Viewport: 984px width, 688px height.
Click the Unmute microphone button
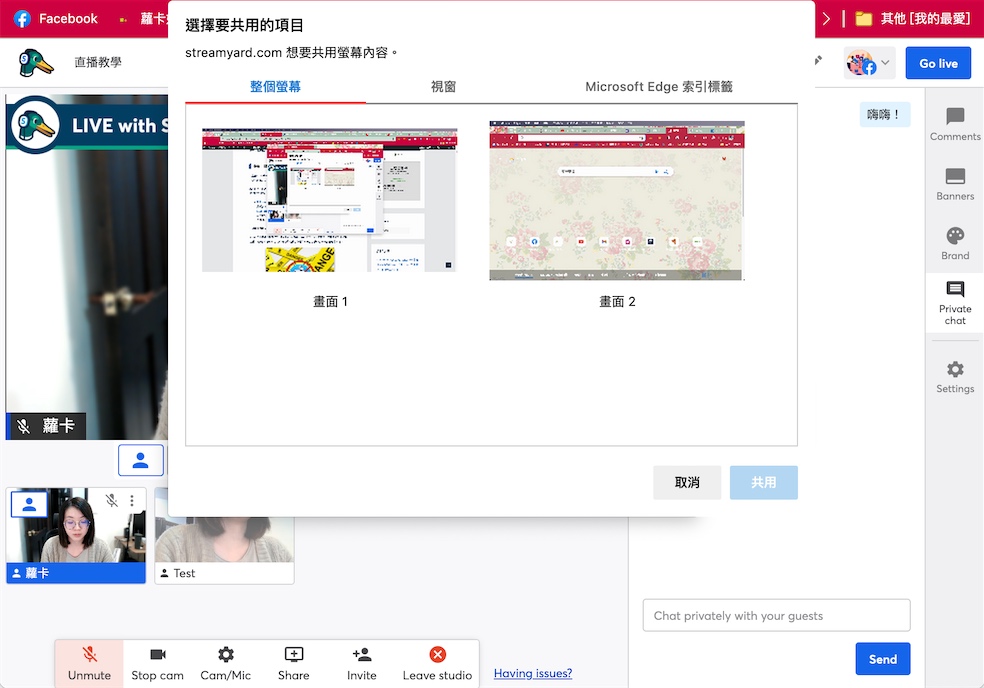coord(89,664)
